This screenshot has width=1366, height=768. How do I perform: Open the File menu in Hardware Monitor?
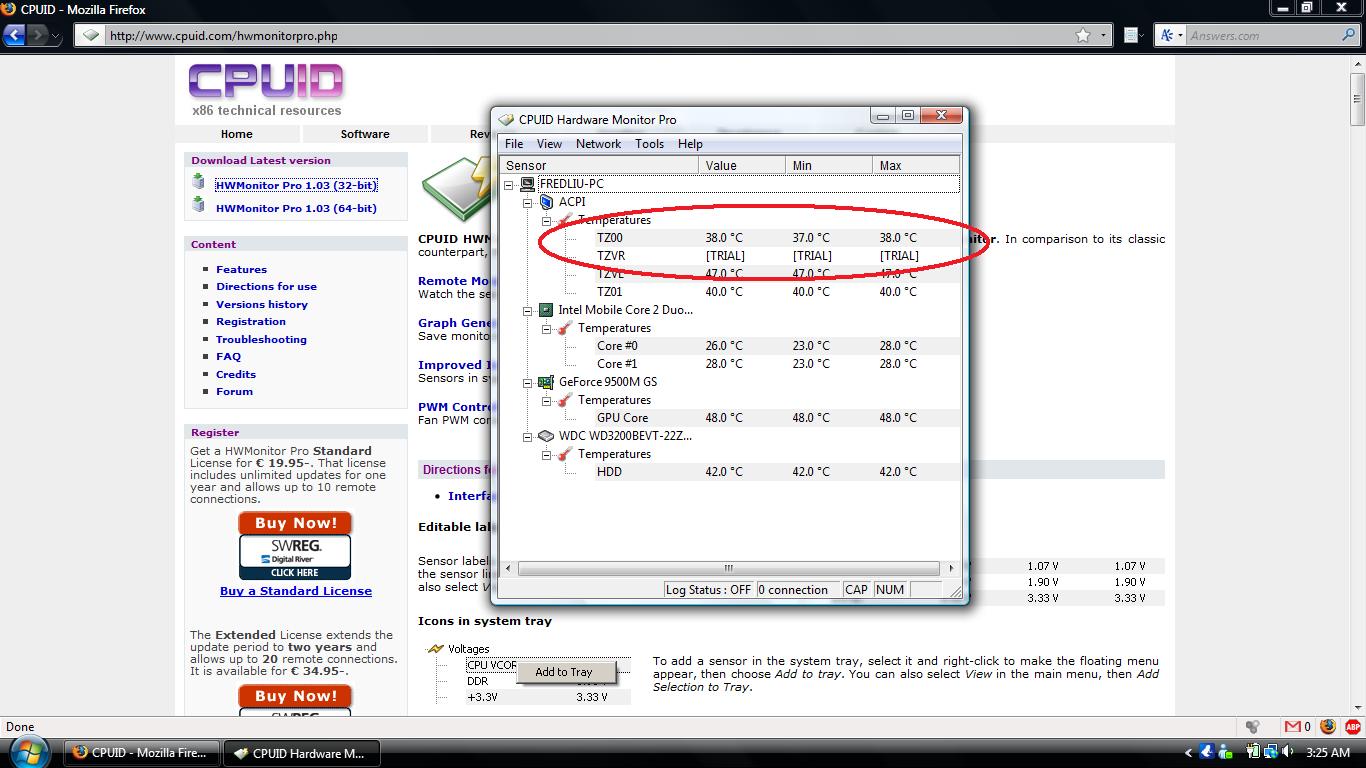tap(514, 144)
